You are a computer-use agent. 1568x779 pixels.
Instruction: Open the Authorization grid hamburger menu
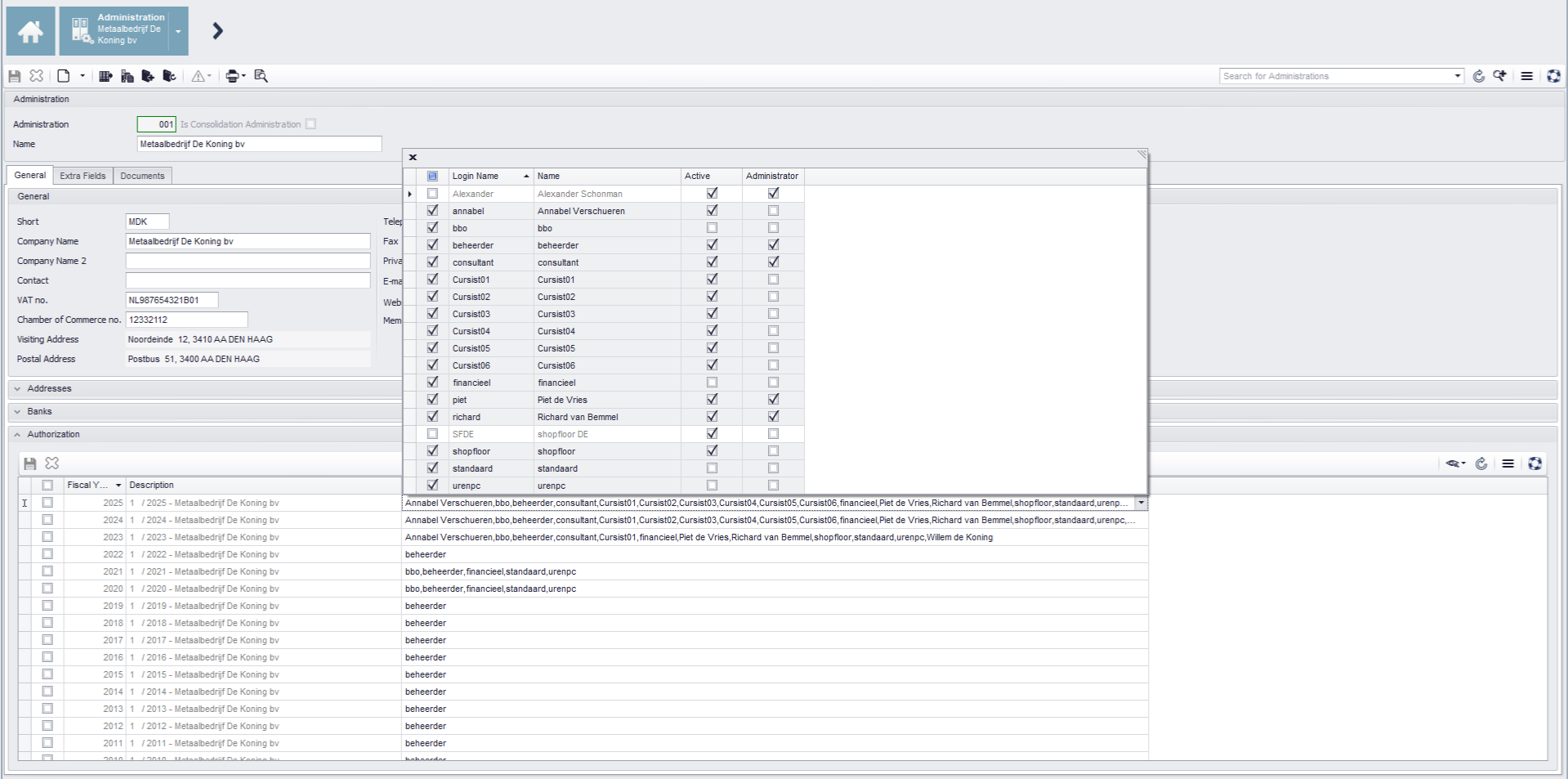pyautogui.click(x=1508, y=463)
